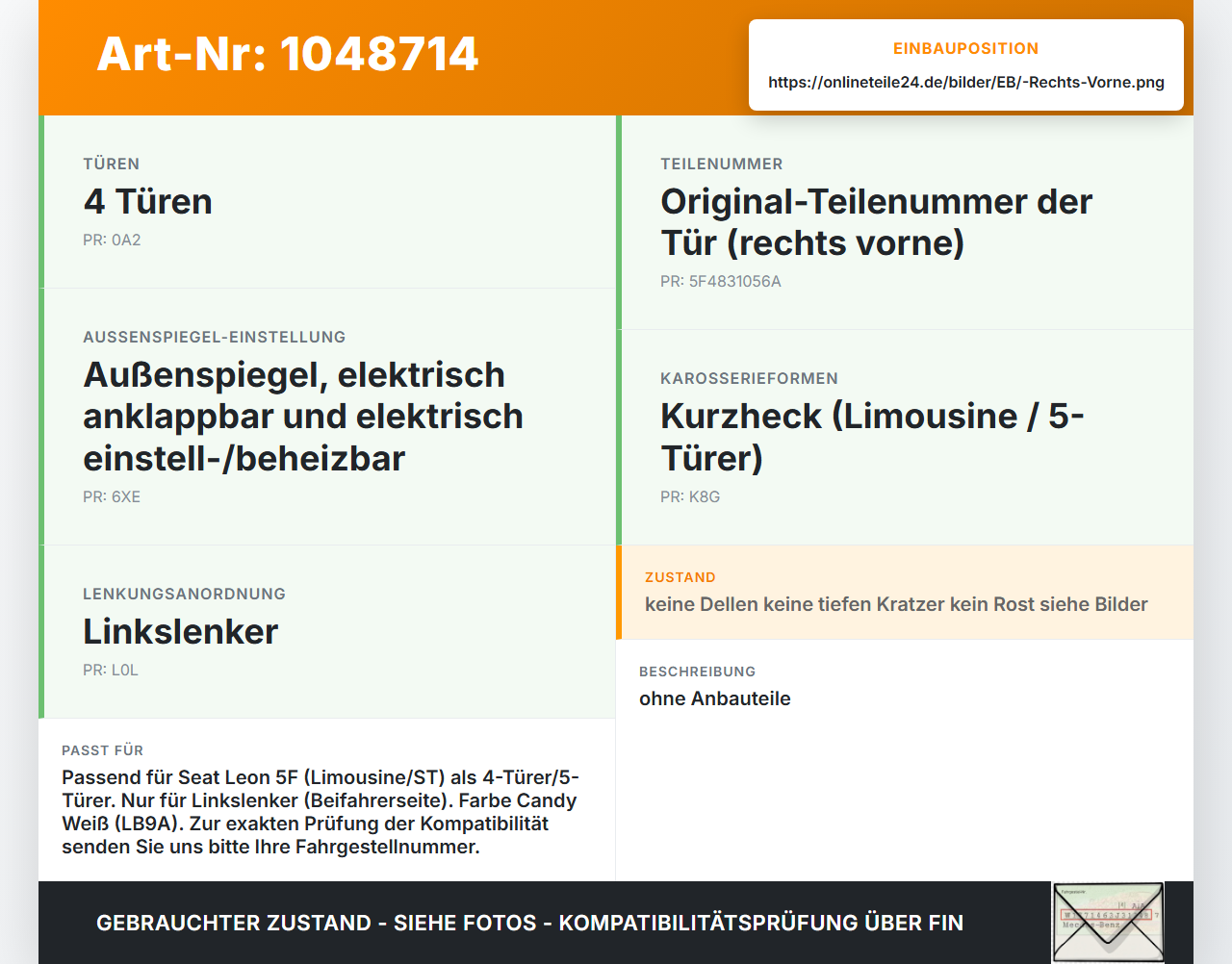The width and height of the screenshot is (1232, 964).
Task: Select the Art-Nr 1048714 heading
Action: pyautogui.click(x=288, y=54)
